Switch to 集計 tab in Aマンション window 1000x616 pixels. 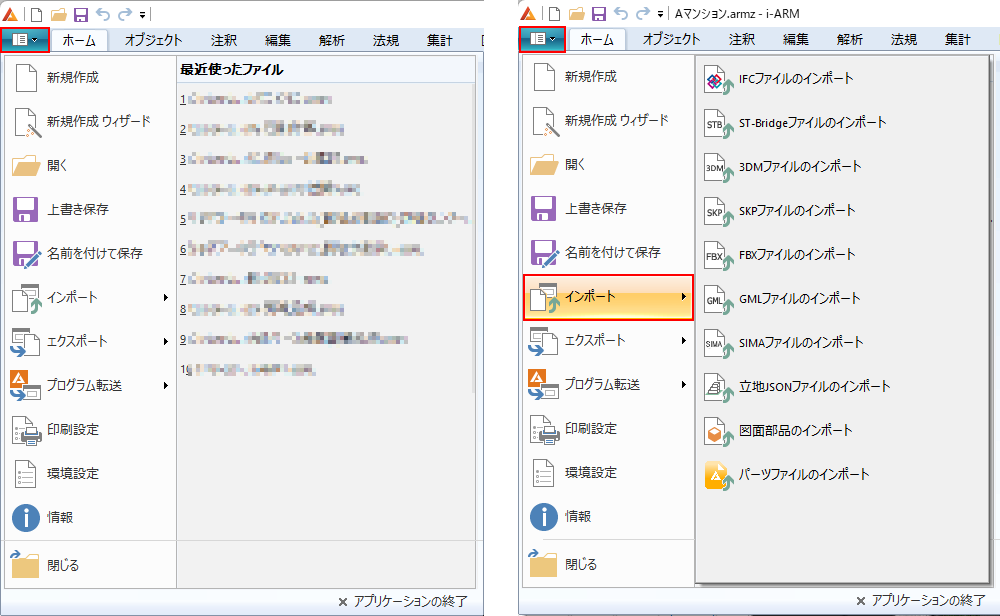(957, 40)
